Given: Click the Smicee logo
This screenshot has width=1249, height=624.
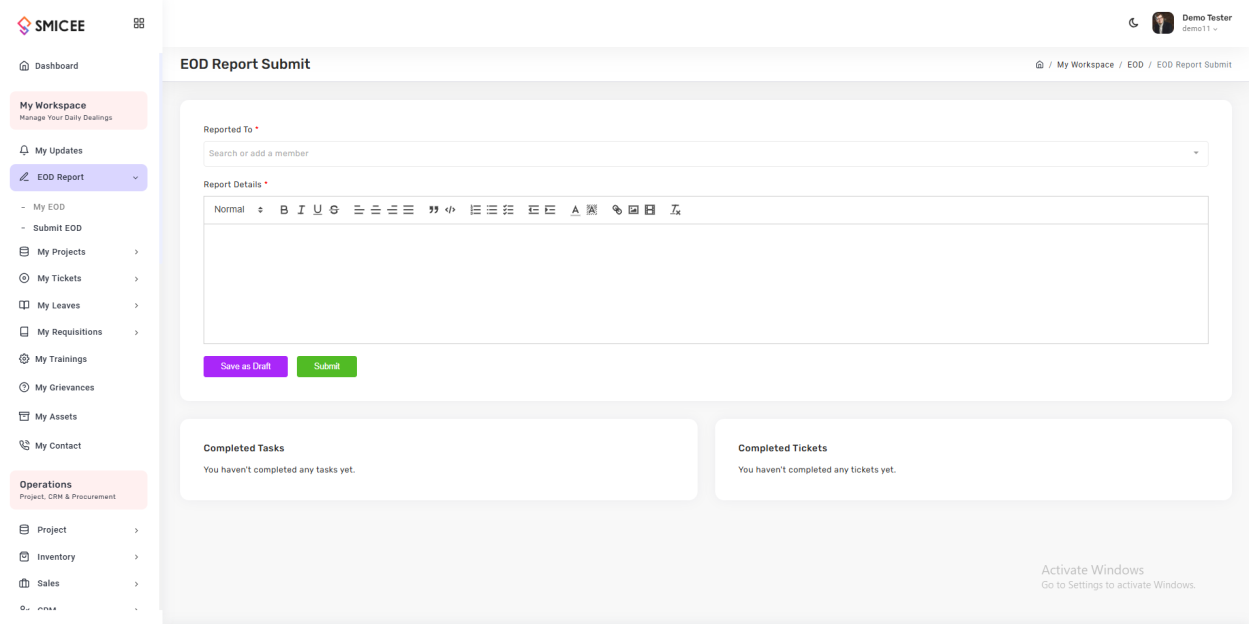Looking at the screenshot, I should pyautogui.click(x=51, y=26).
